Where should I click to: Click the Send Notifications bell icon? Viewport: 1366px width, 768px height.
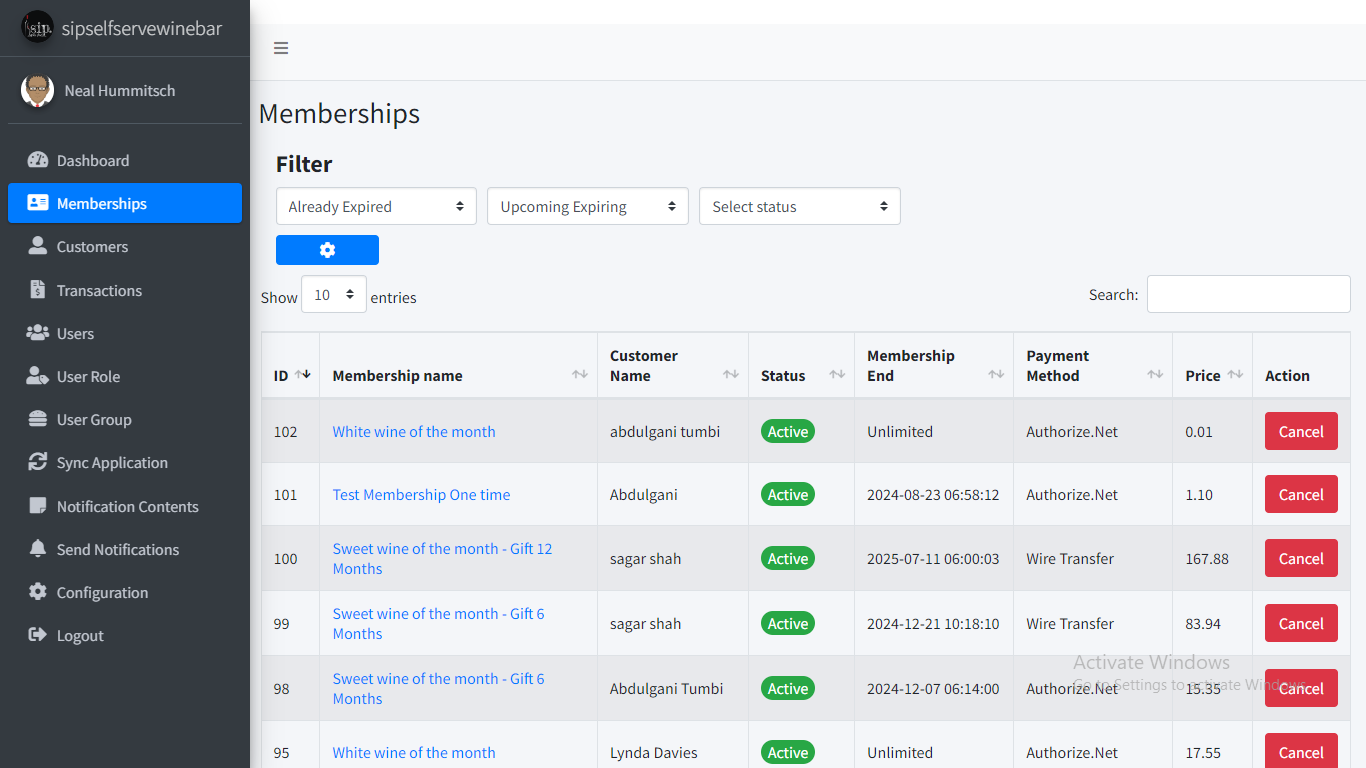click(38, 549)
